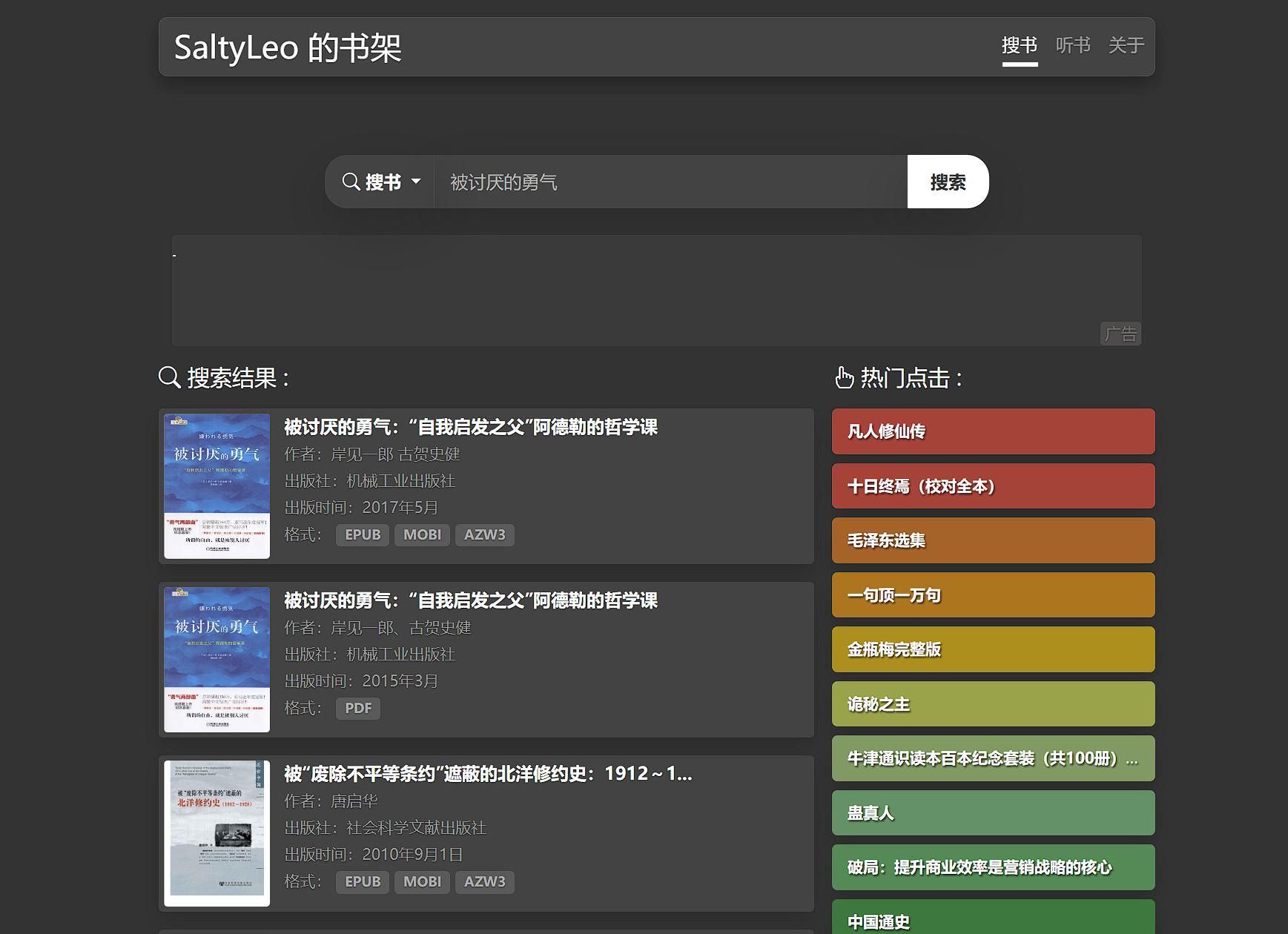The width and height of the screenshot is (1288, 934).
Task: Select EPUB format for the 2017 被讨厌的勇气
Action: coord(363,534)
